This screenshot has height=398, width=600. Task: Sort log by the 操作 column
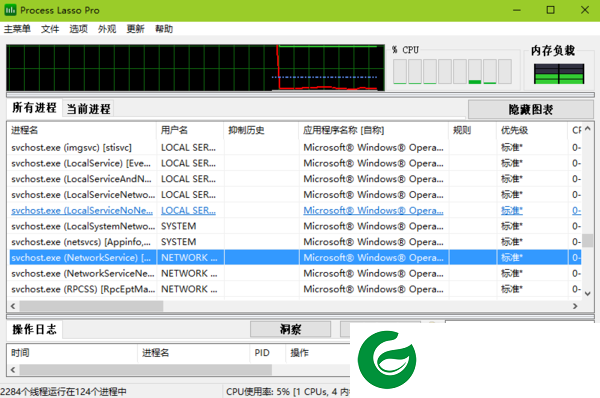point(318,353)
